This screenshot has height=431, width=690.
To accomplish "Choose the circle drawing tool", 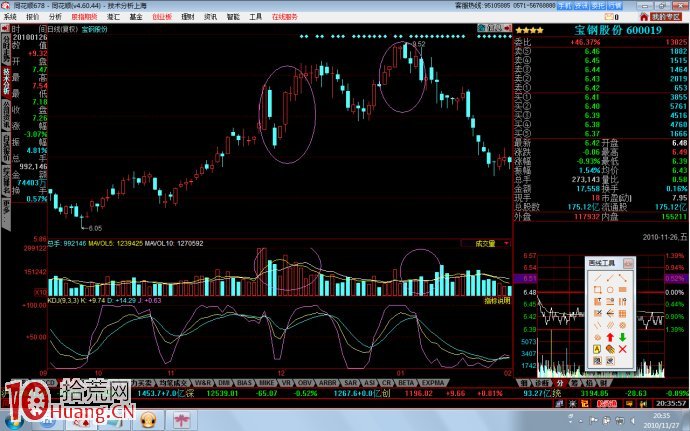I will point(610,291).
